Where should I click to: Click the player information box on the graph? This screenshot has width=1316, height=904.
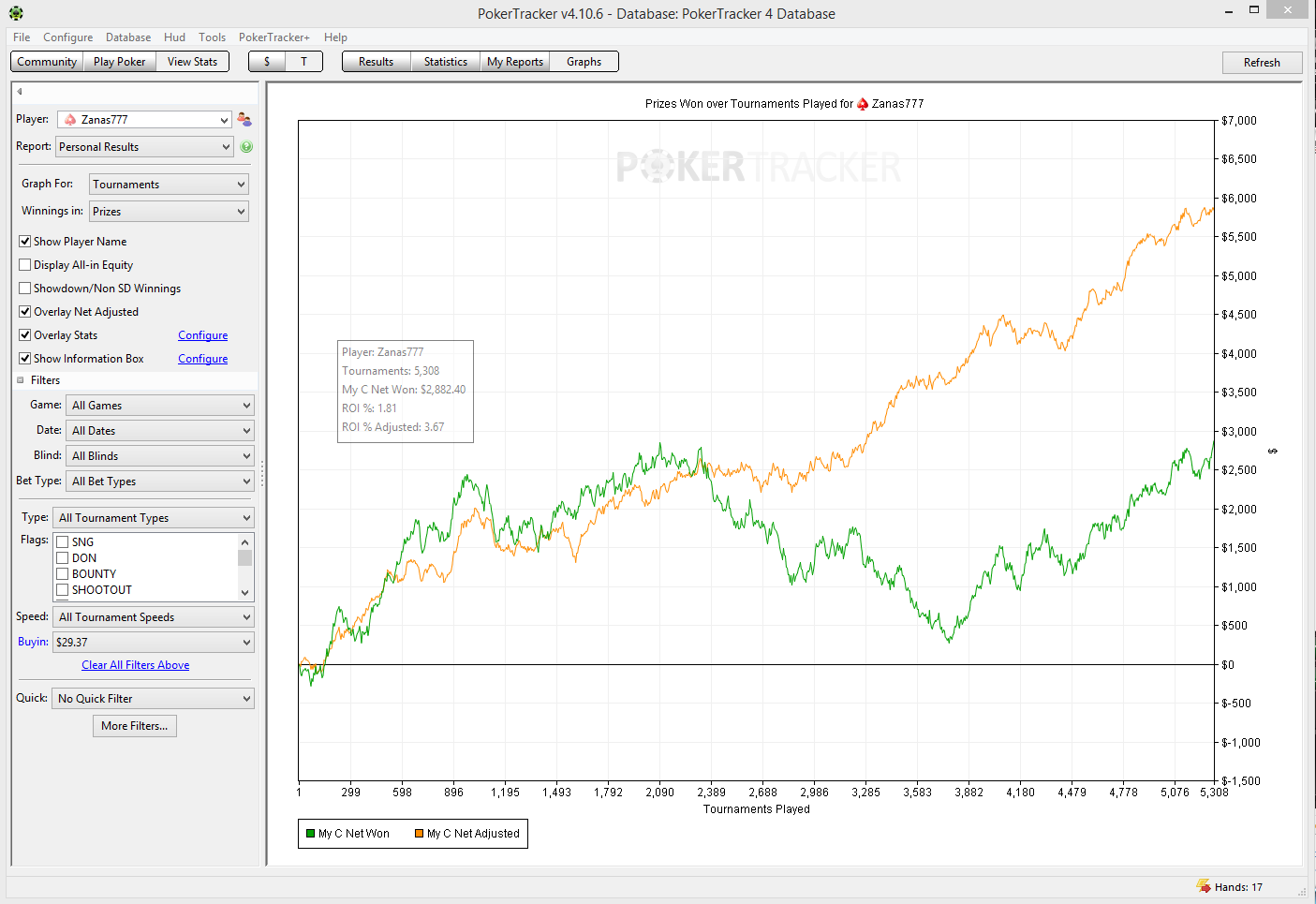(x=406, y=391)
